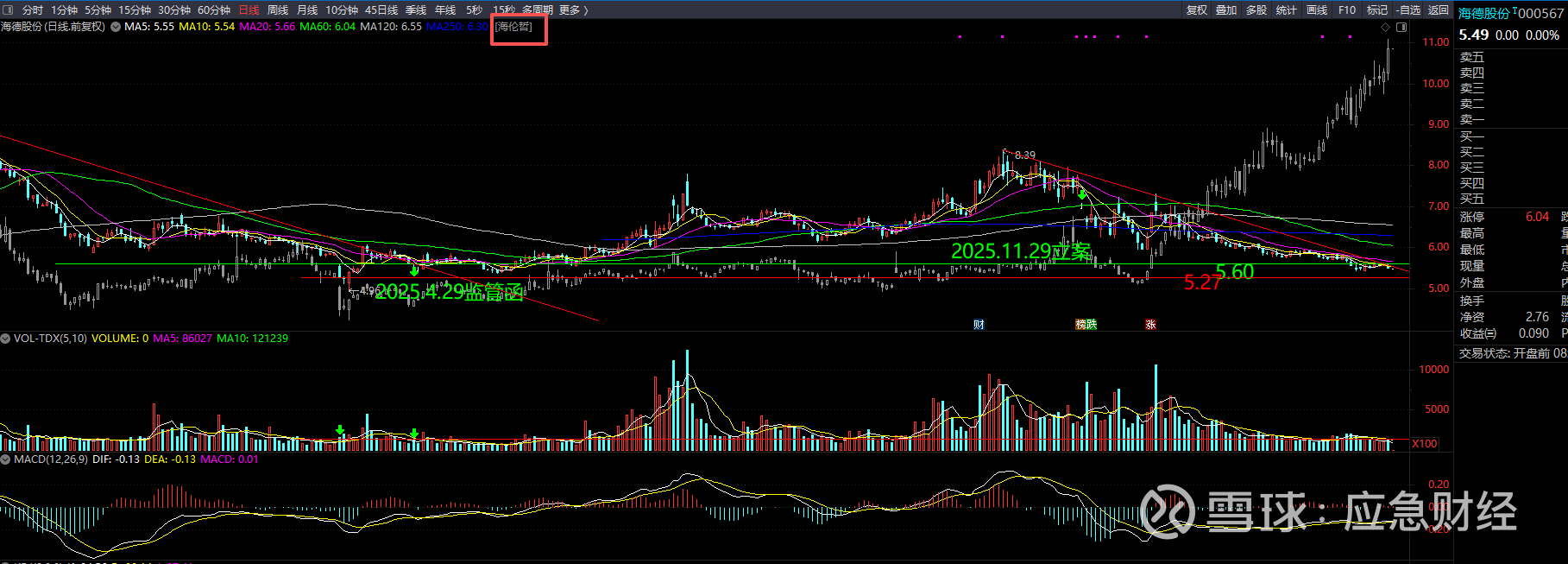
Task: Click the 榜跌 marker on the chart
Action: pos(1086,325)
